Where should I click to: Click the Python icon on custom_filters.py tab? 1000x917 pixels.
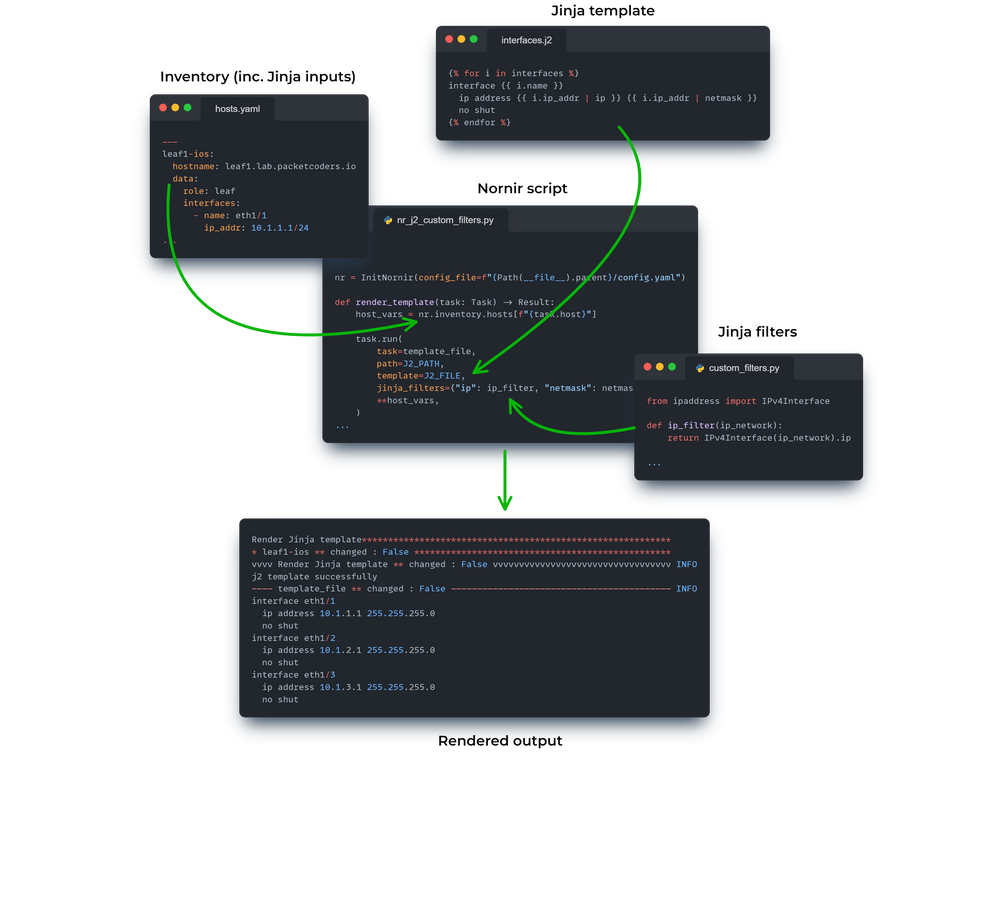click(x=699, y=367)
